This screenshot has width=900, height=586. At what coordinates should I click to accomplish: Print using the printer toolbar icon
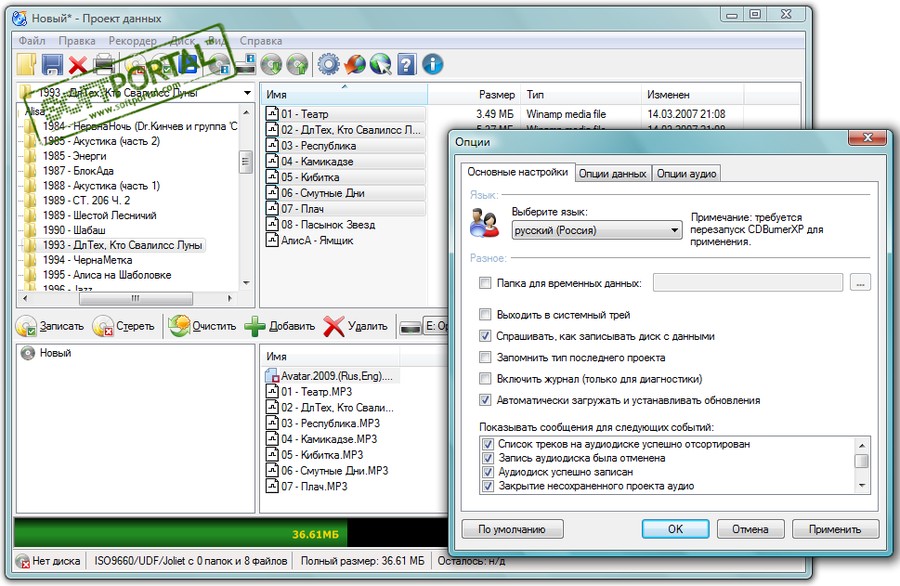coord(104,64)
